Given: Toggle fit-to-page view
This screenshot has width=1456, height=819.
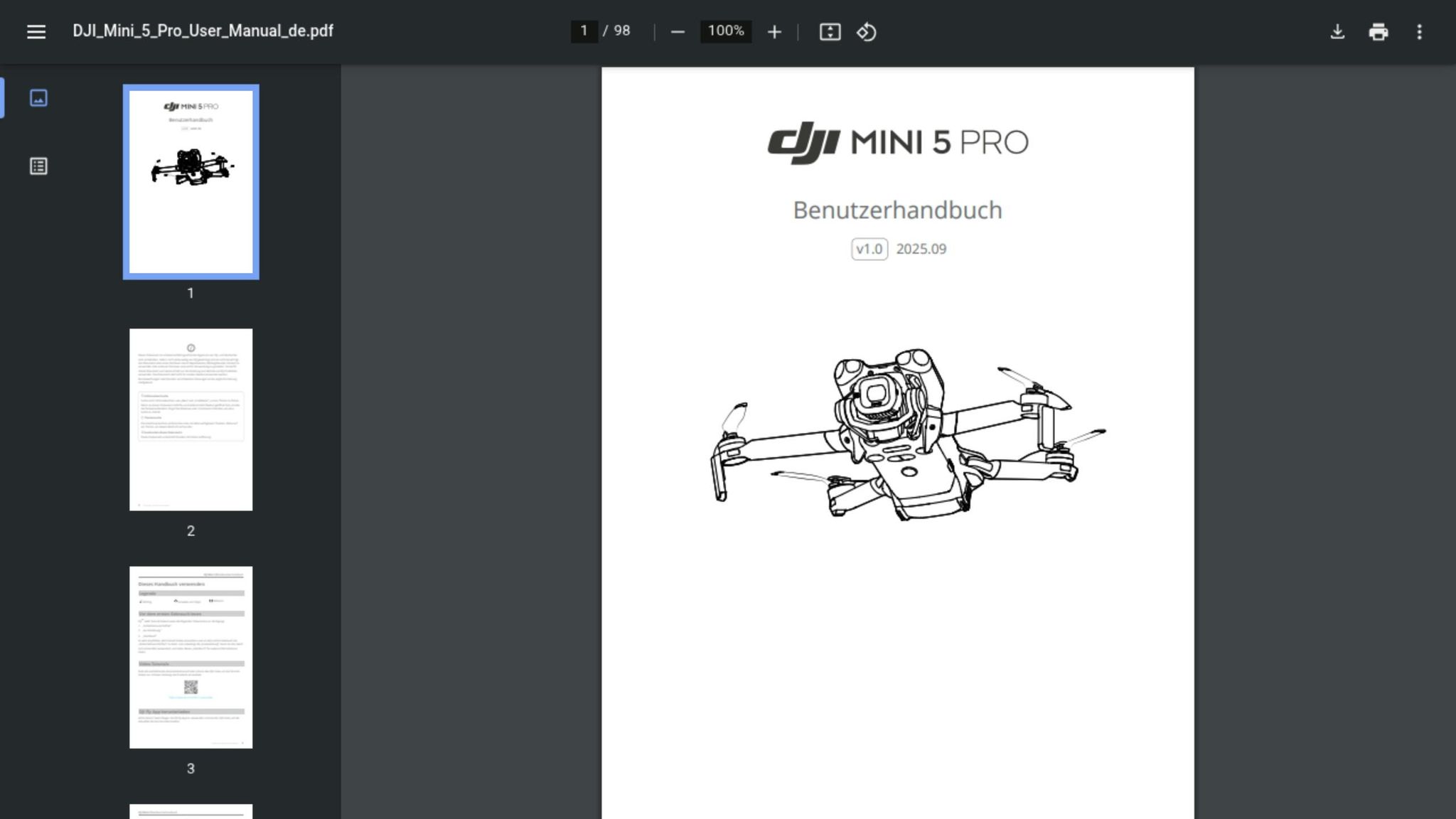Looking at the screenshot, I should pos(830,31).
